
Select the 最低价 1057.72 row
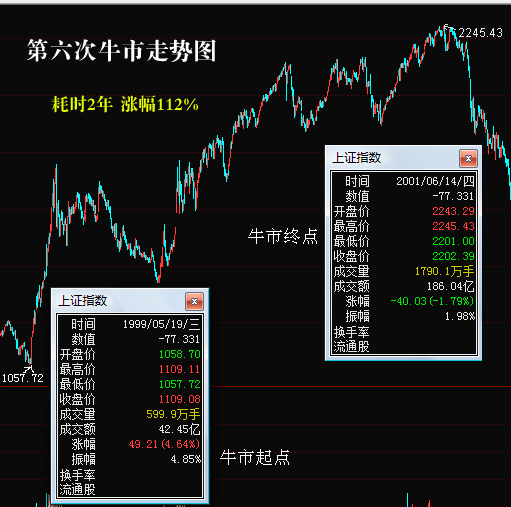tap(130, 384)
